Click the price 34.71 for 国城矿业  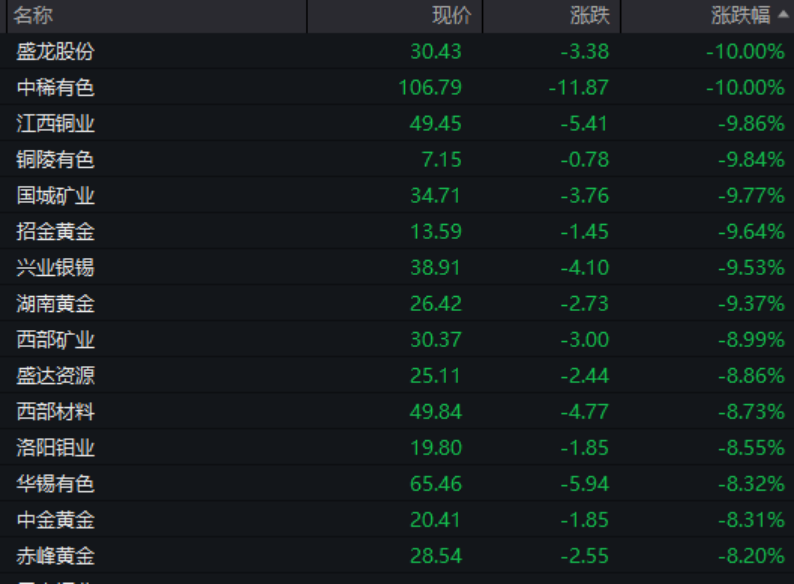(435, 196)
